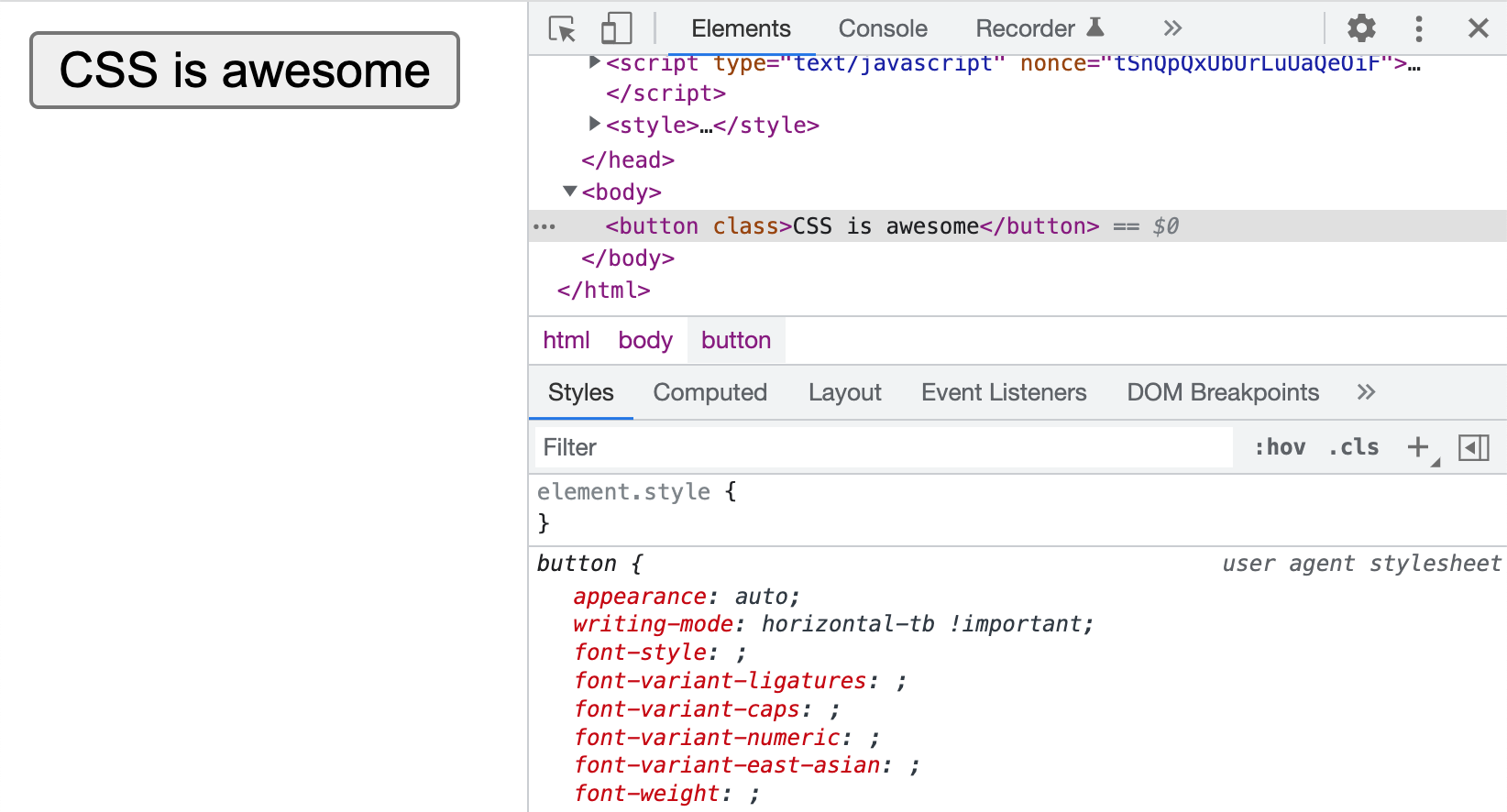The height and width of the screenshot is (812, 1507).
Task: Close the DevTools panel
Action: tap(1478, 29)
